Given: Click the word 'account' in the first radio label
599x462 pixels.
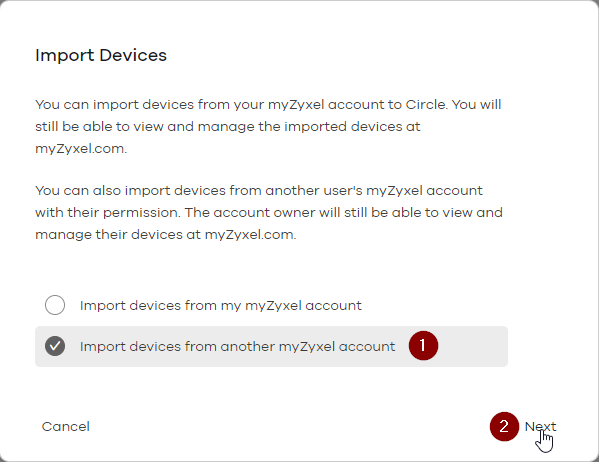Looking at the screenshot, I should (333, 305).
